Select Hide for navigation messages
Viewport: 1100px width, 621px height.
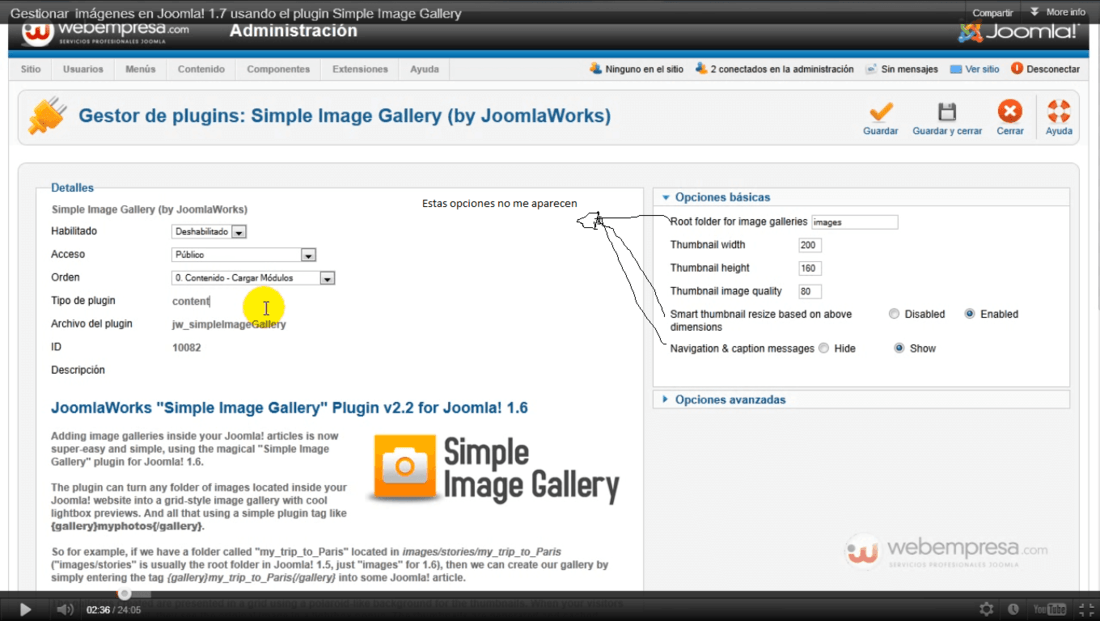tap(824, 348)
